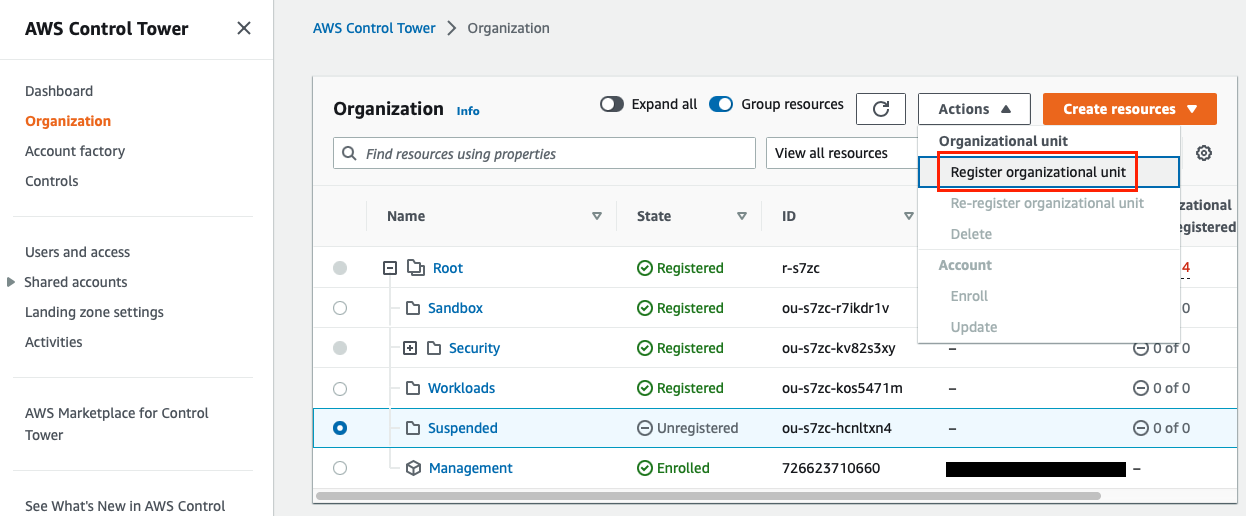Click the Registered check icon for Sandbox
1246x516 pixels.
tap(645, 308)
